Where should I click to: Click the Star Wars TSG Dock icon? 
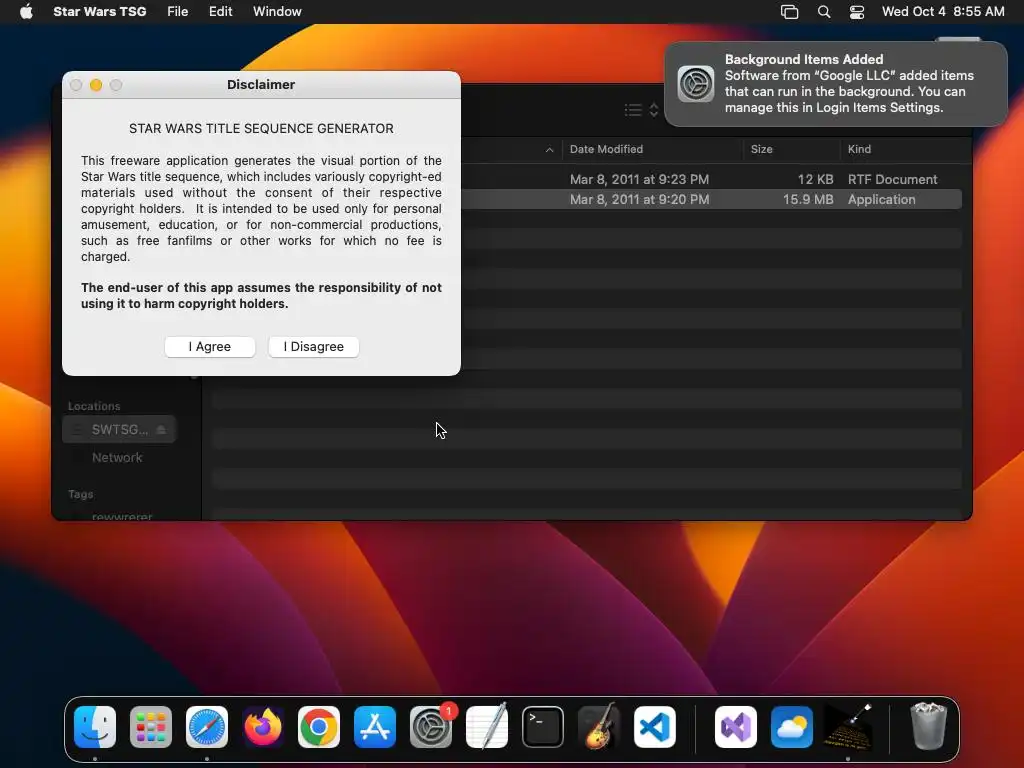pyautogui.click(x=848, y=727)
